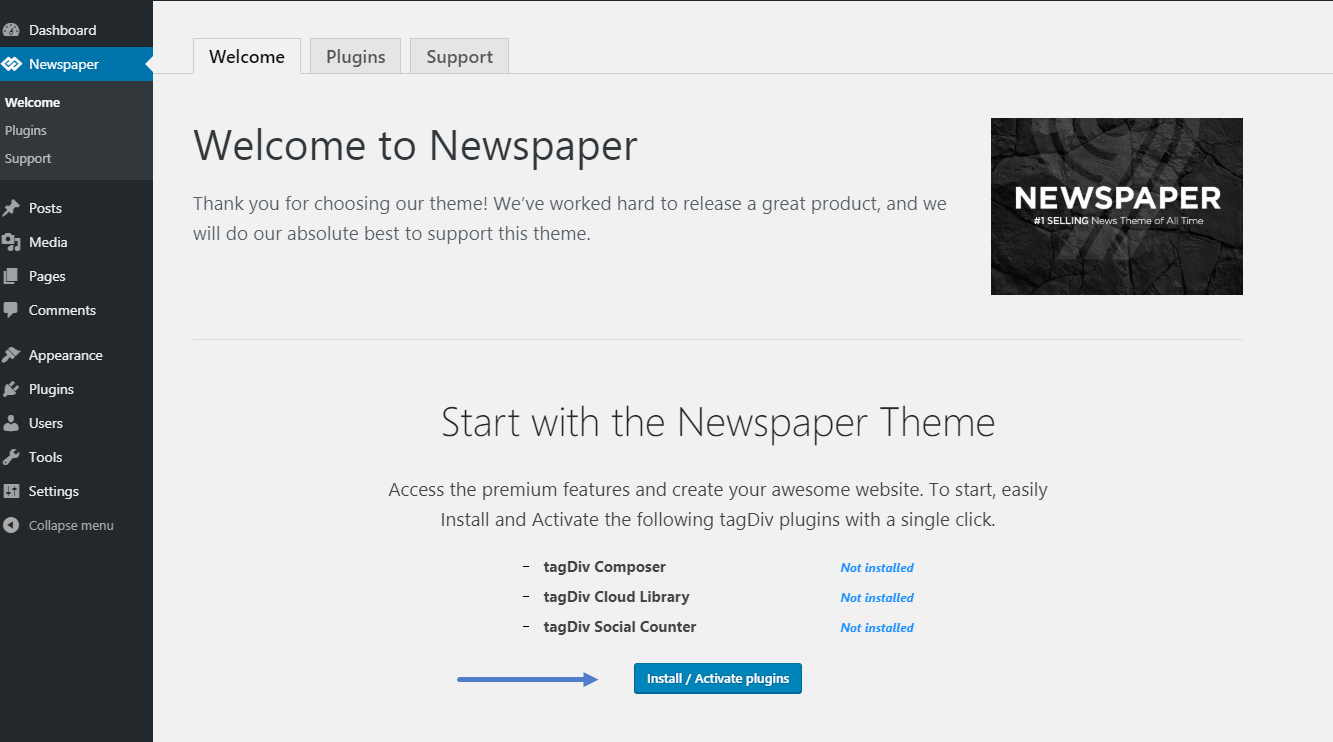Screen dimensions: 1333x742
Task: Open the Appearance menu label
Action: [65, 355]
